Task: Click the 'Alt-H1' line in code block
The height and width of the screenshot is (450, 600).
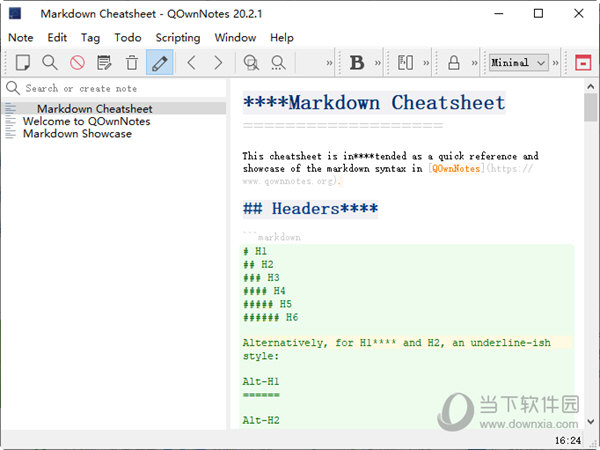Action: pos(261,382)
